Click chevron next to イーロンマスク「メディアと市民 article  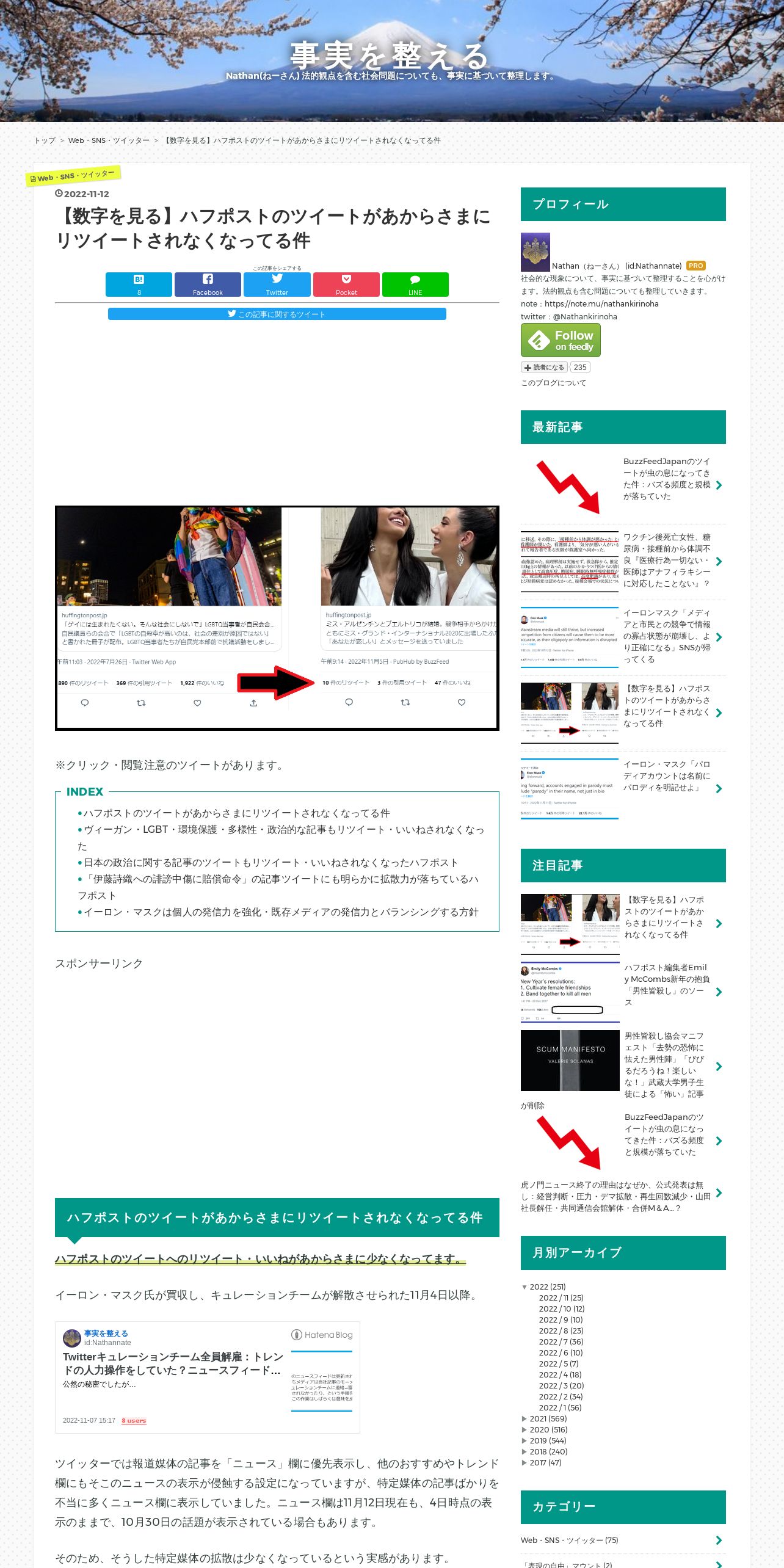click(x=719, y=637)
